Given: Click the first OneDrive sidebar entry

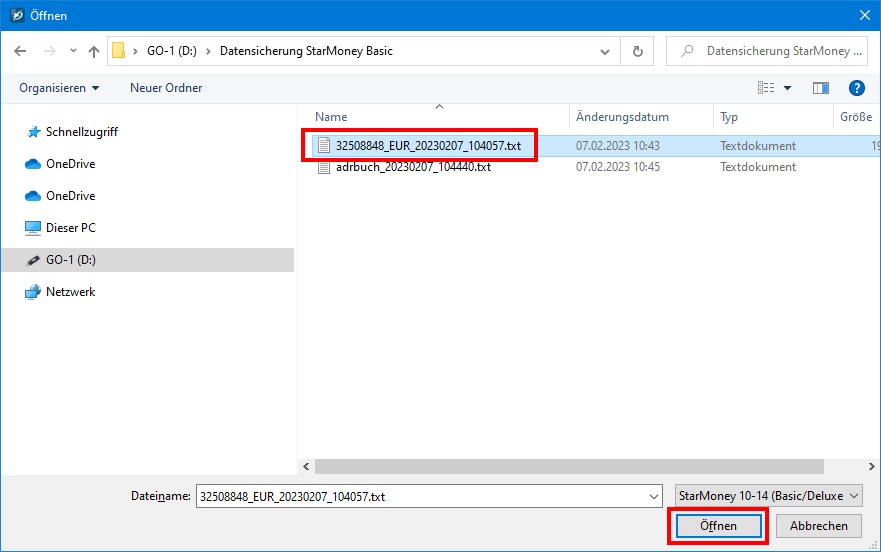Looking at the screenshot, I should (70, 164).
